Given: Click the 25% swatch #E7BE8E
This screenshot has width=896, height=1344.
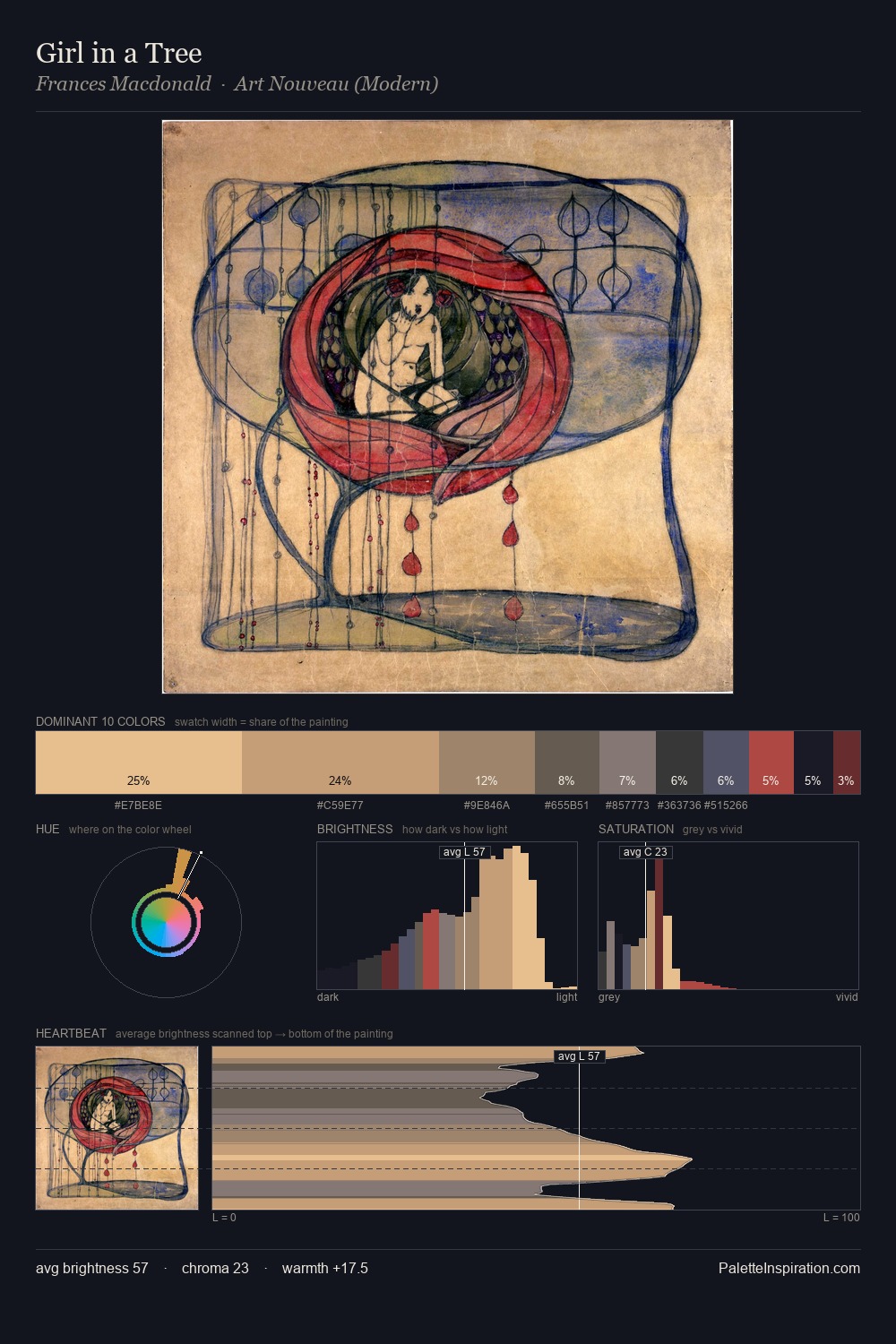Looking at the screenshot, I should (139, 762).
